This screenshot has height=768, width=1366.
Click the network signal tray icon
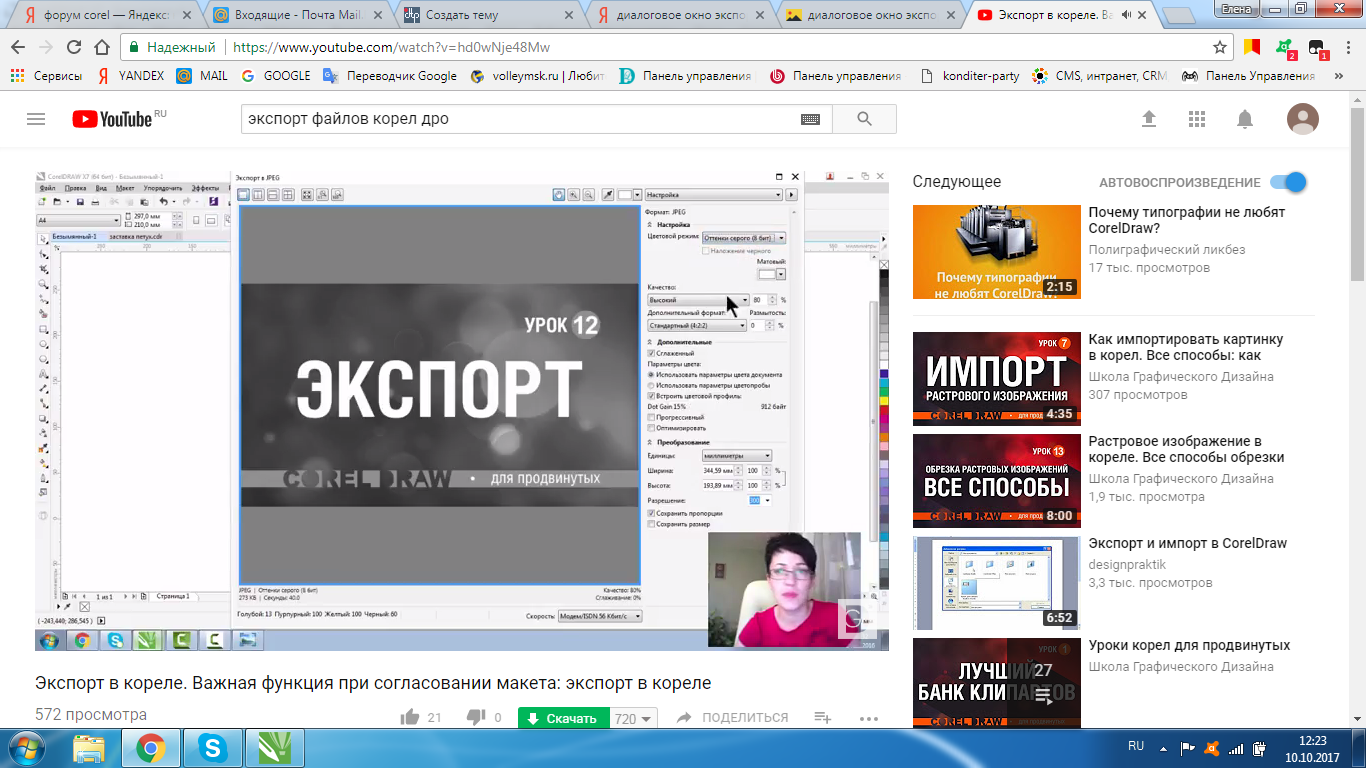pos(1236,748)
